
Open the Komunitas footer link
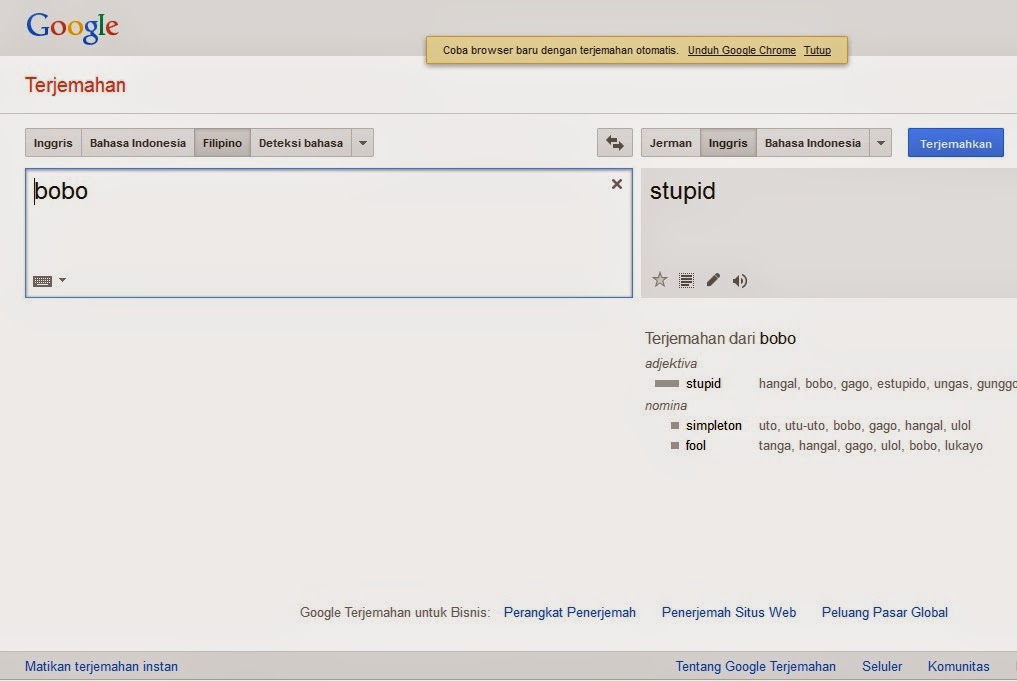pos(958,666)
